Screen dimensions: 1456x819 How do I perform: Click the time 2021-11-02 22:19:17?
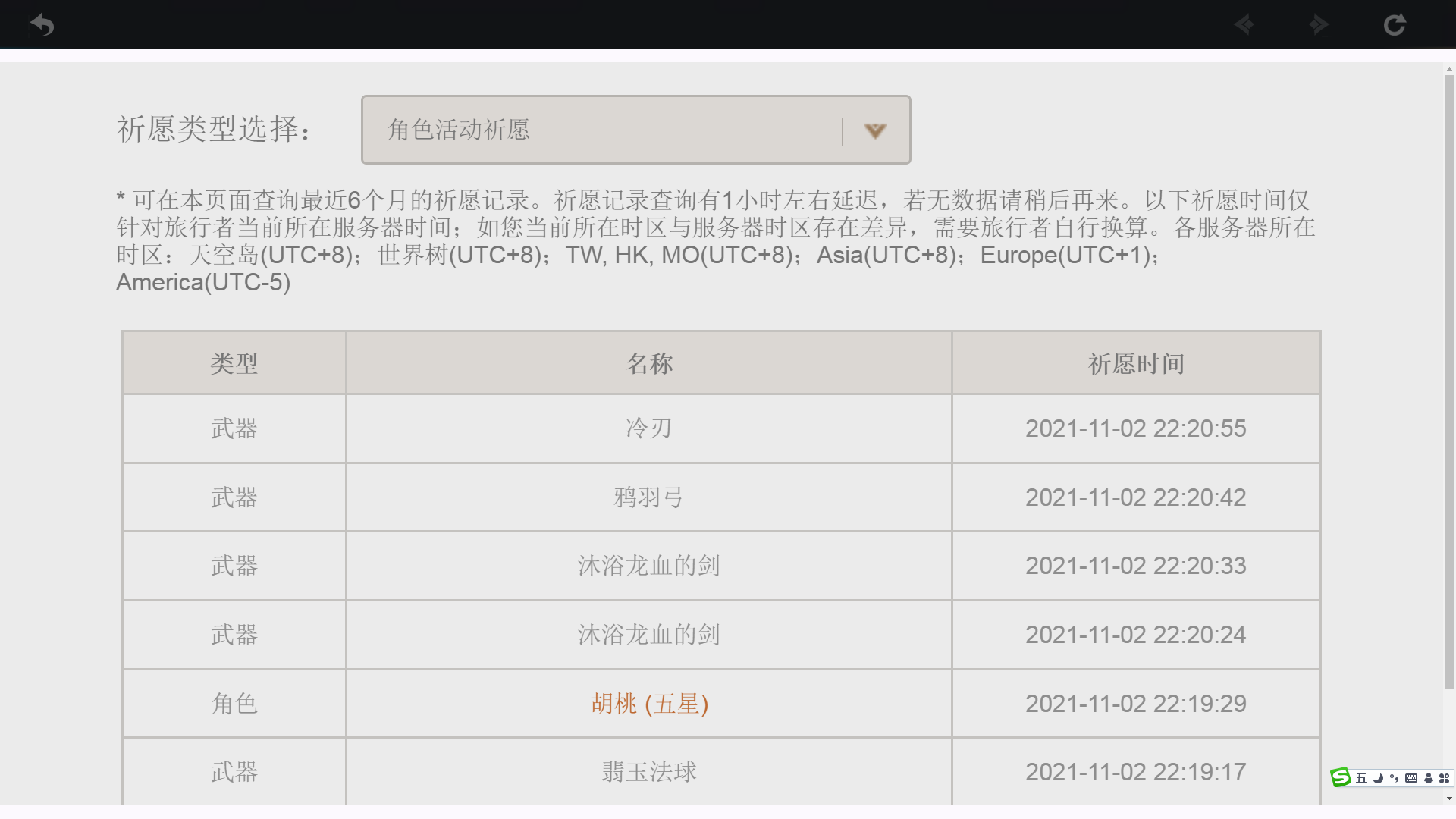(1136, 772)
